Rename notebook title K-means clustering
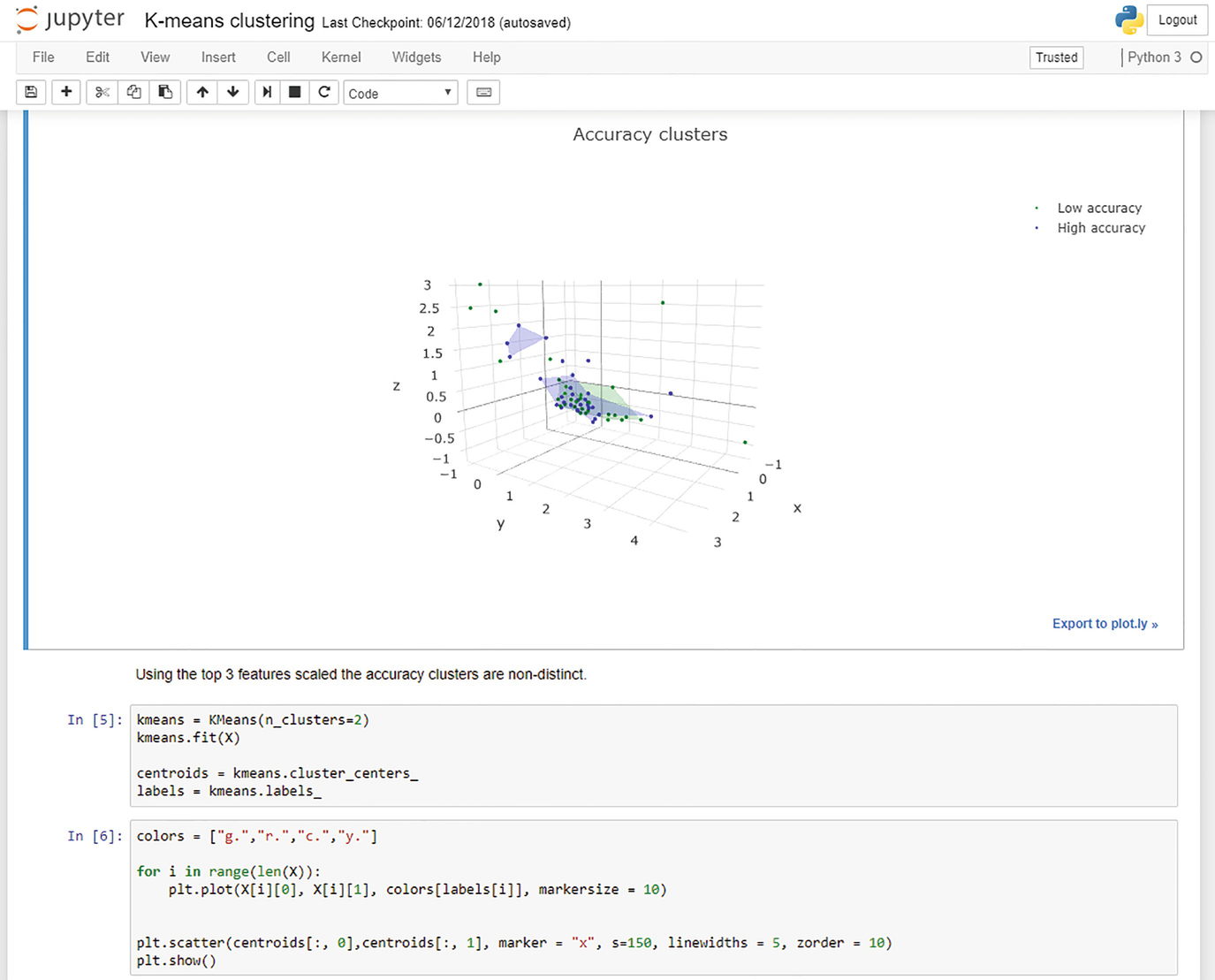The height and width of the screenshot is (980, 1215). (x=229, y=20)
